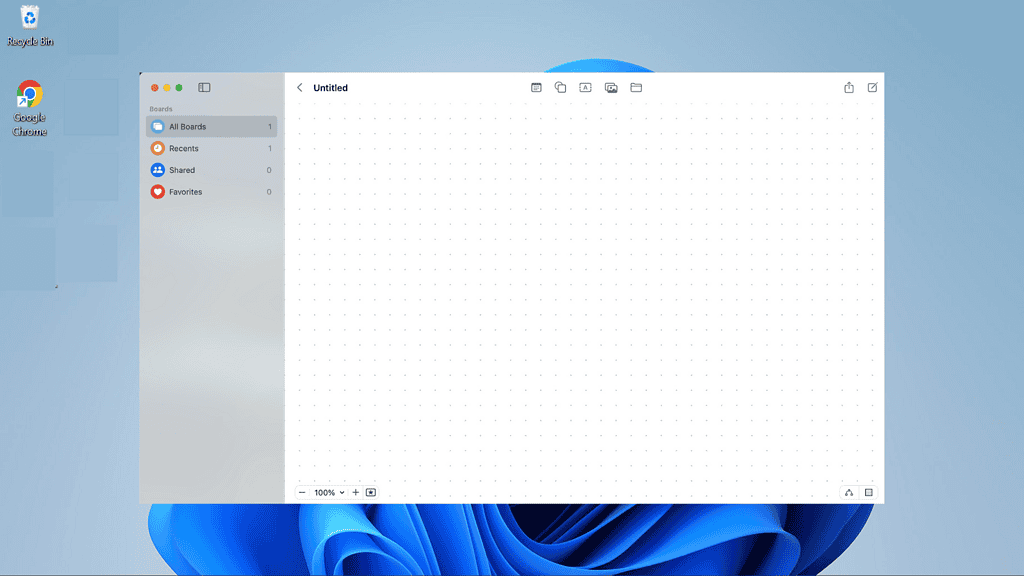Go back using the chevron arrow

click(x=300, y=87)
